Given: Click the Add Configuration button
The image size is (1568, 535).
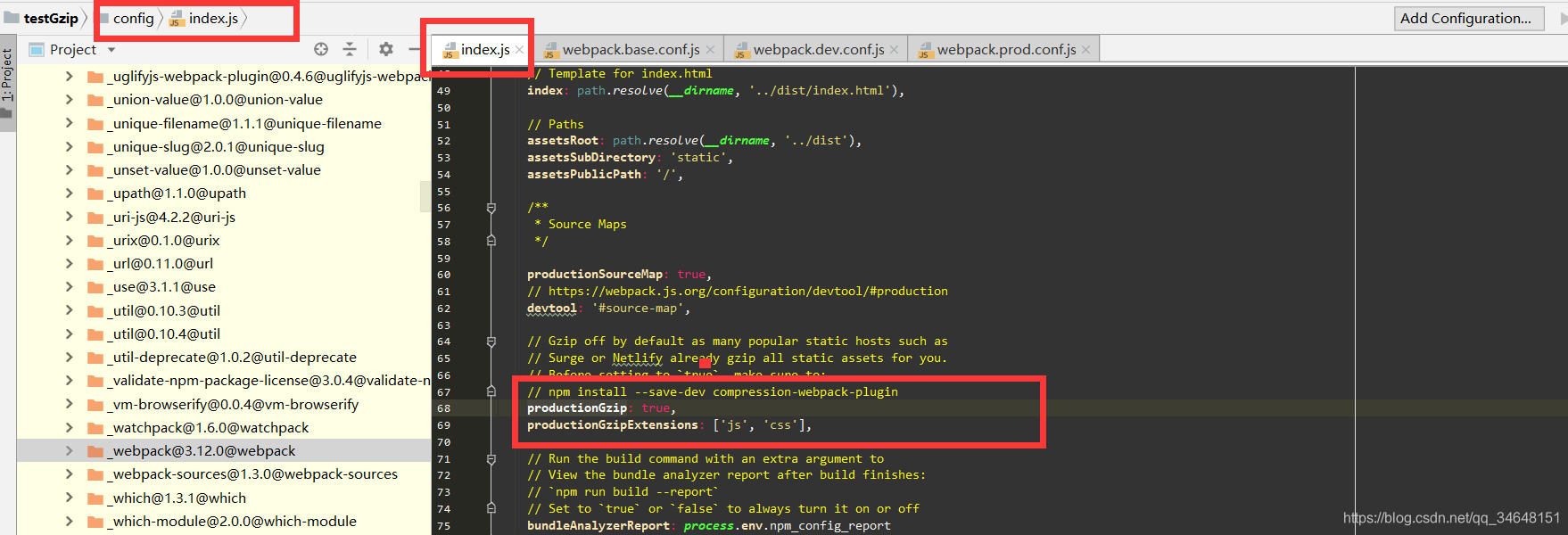Looking at the screenshot, I should pos(1469,19).
